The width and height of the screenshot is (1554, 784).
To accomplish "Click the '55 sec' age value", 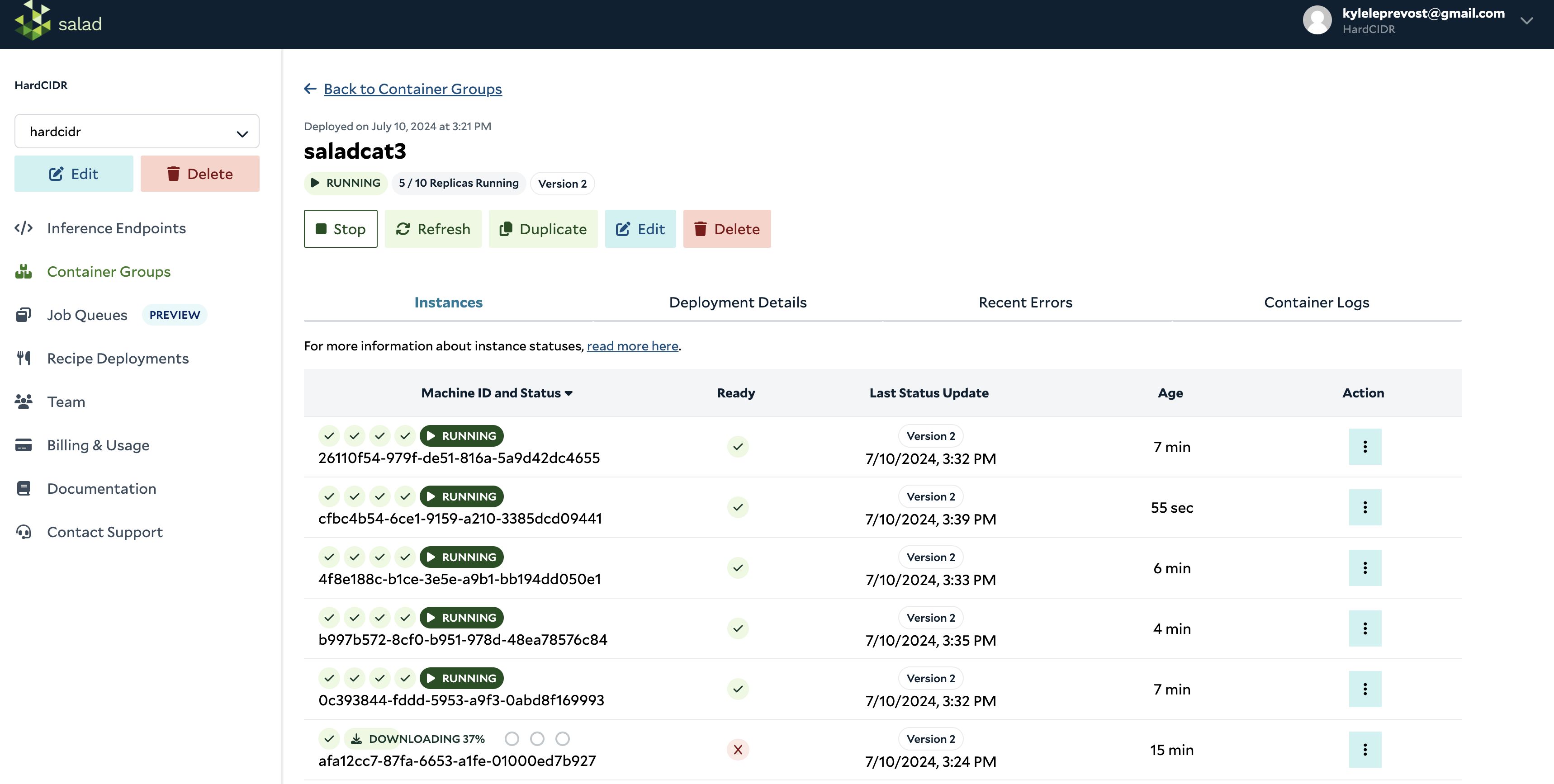I will tap(1171, 508).
